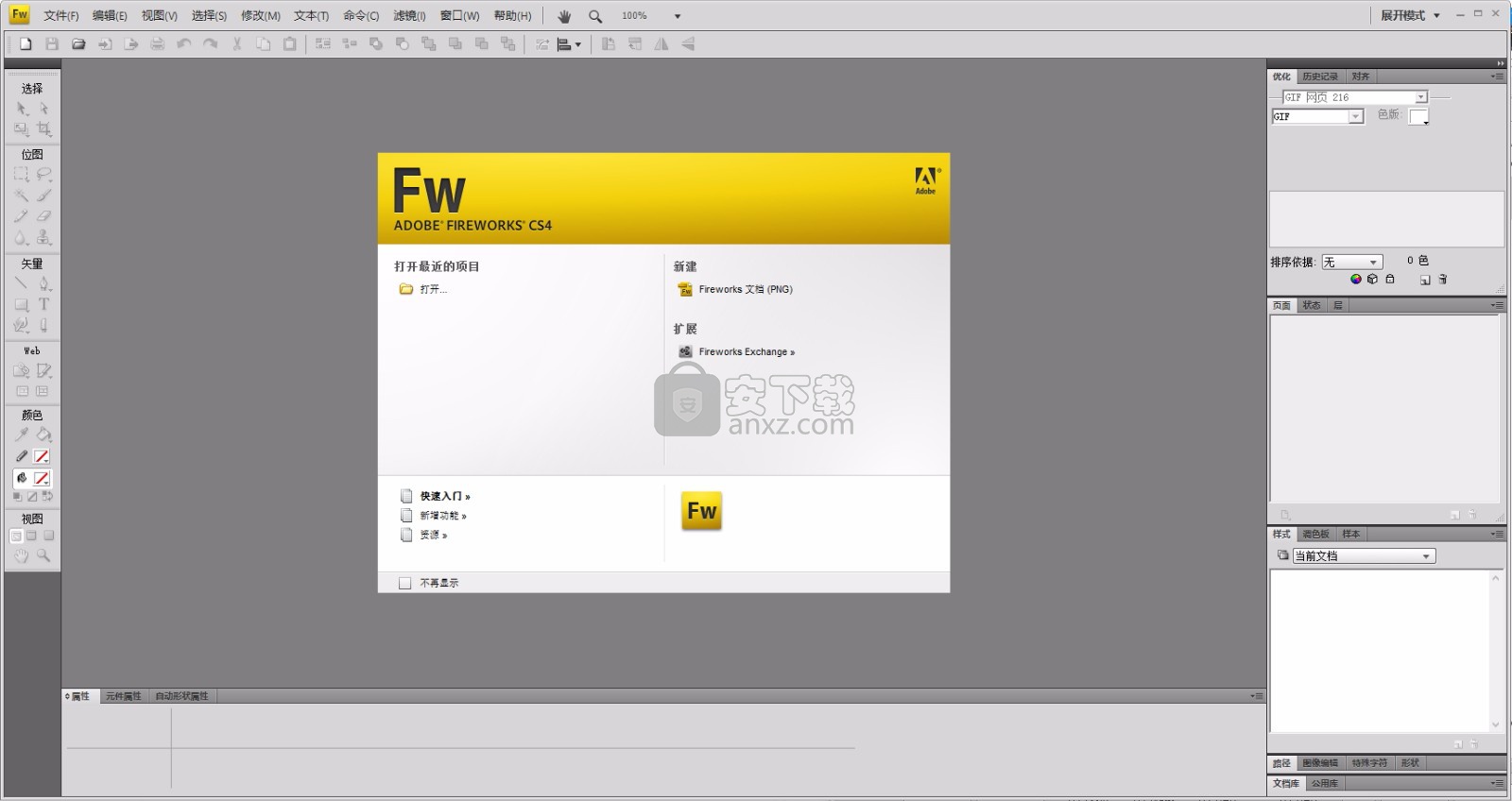
Task: Click the Styles panel vertical scrollbar
Action: [x=1495, y=651]
